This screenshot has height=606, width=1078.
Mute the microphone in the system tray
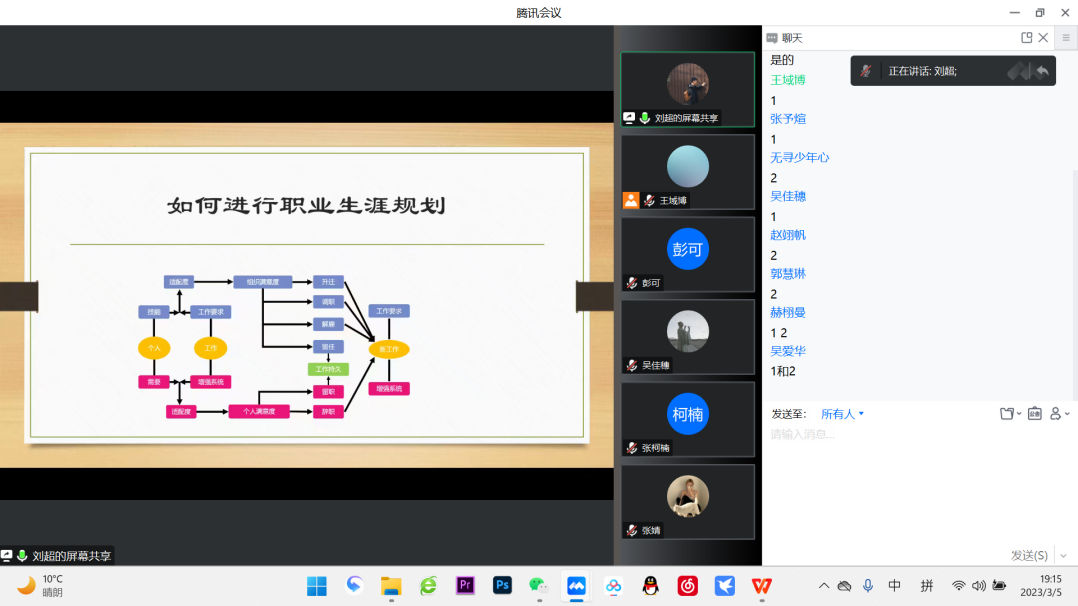pos(868,585)
